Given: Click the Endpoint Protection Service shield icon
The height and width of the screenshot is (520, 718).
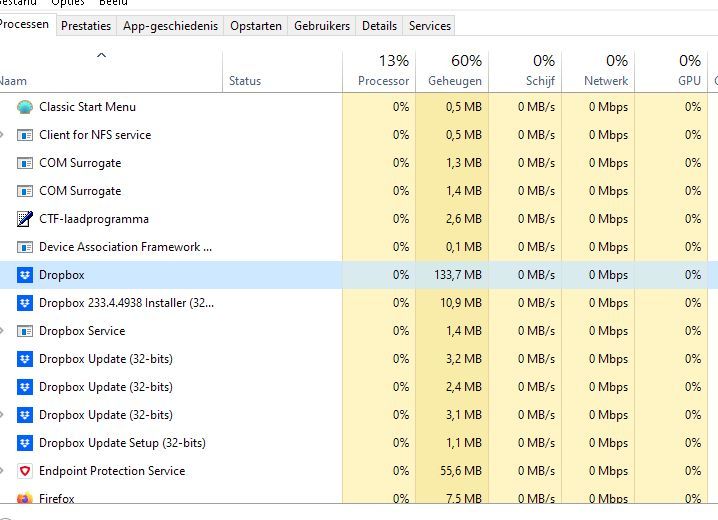Looking at the screenshot, I should [25, 471].
